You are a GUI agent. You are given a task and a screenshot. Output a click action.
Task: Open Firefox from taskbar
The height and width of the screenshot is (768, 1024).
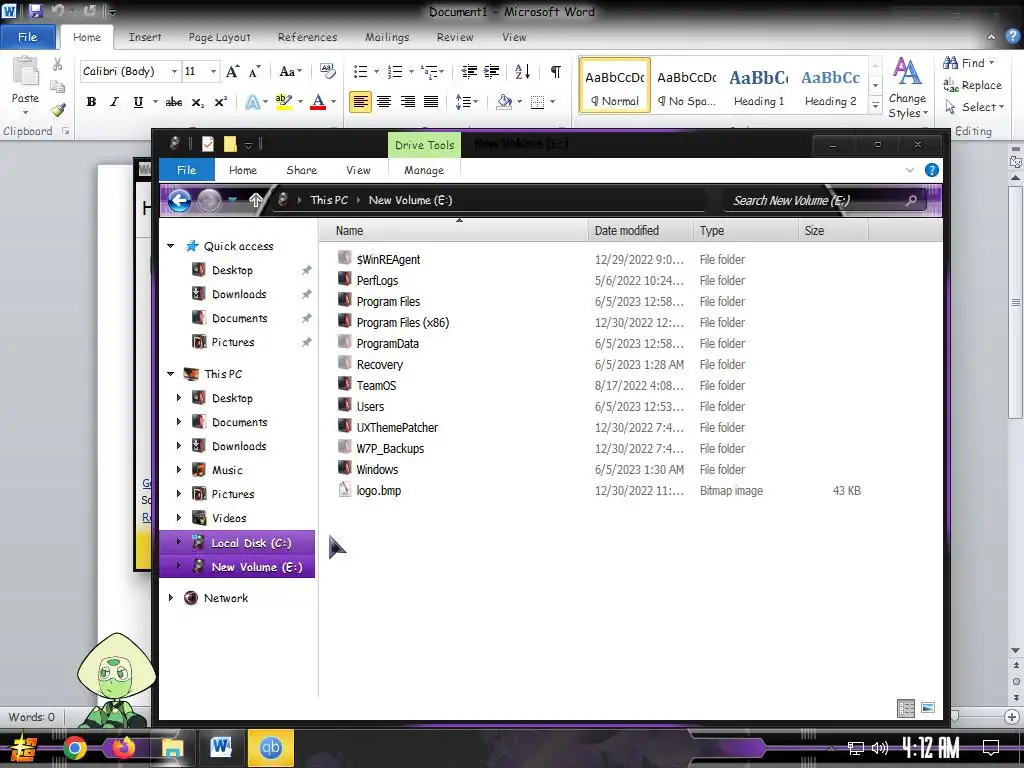point(123,748)
